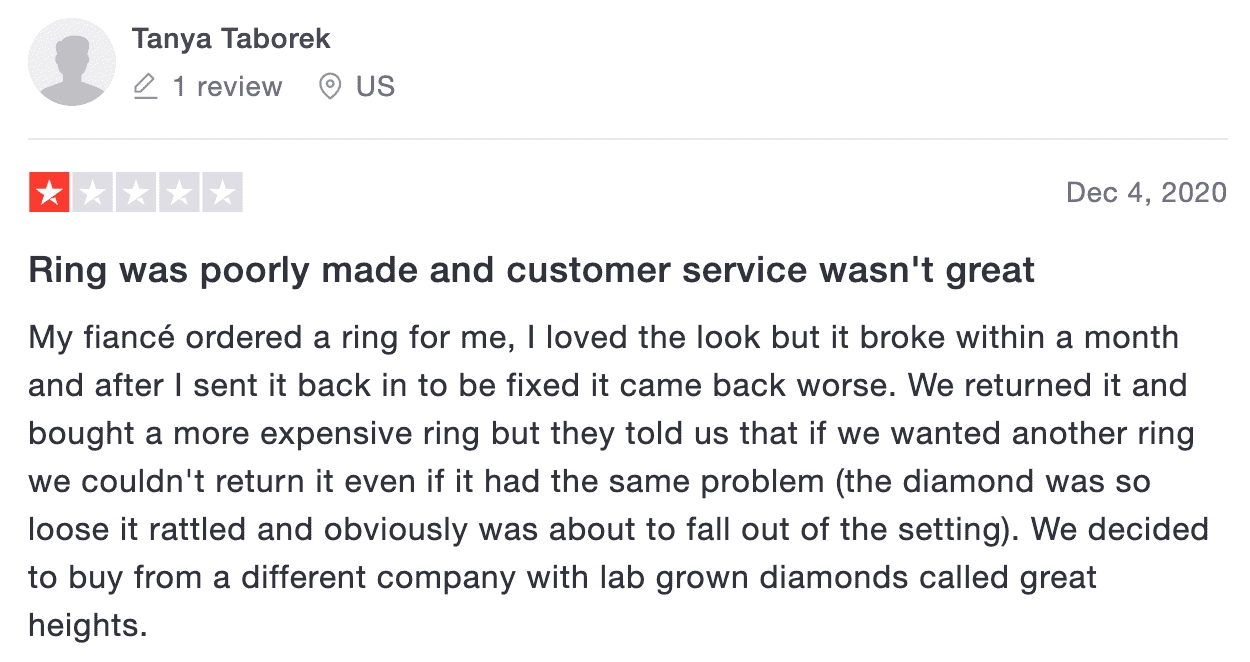Click the third grey rating star

[136, 193]
